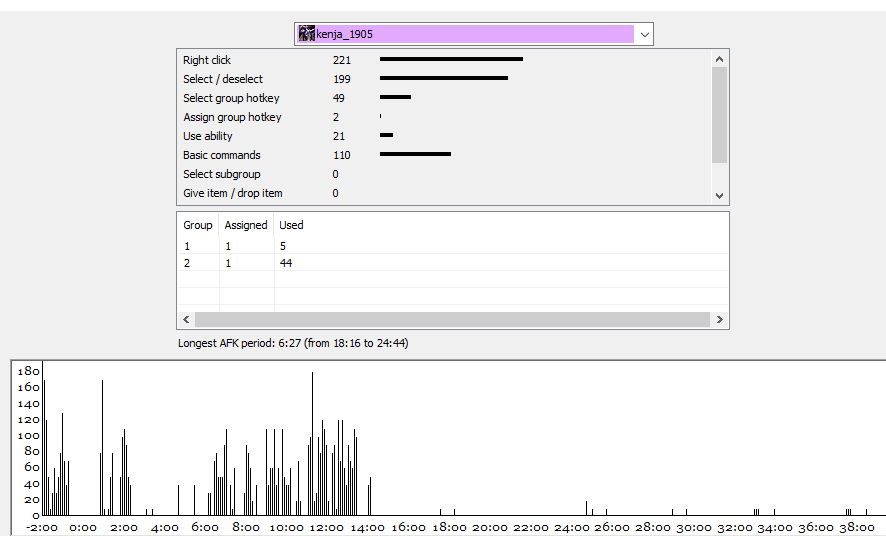
Task: Open the kenja_1905 player dropdown
Action: tap(474, 34)
